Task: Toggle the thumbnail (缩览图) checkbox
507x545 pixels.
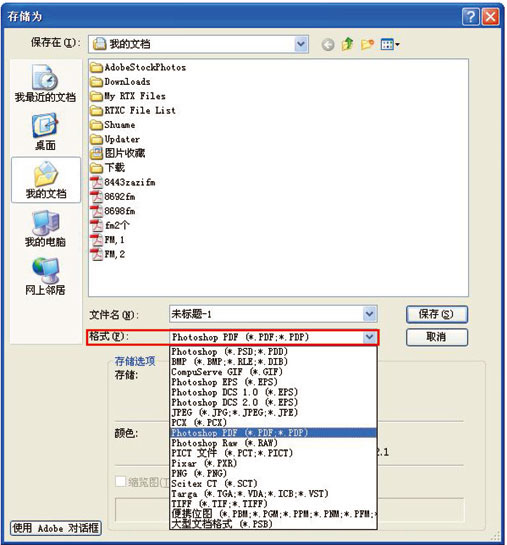Action: (120, 481)
